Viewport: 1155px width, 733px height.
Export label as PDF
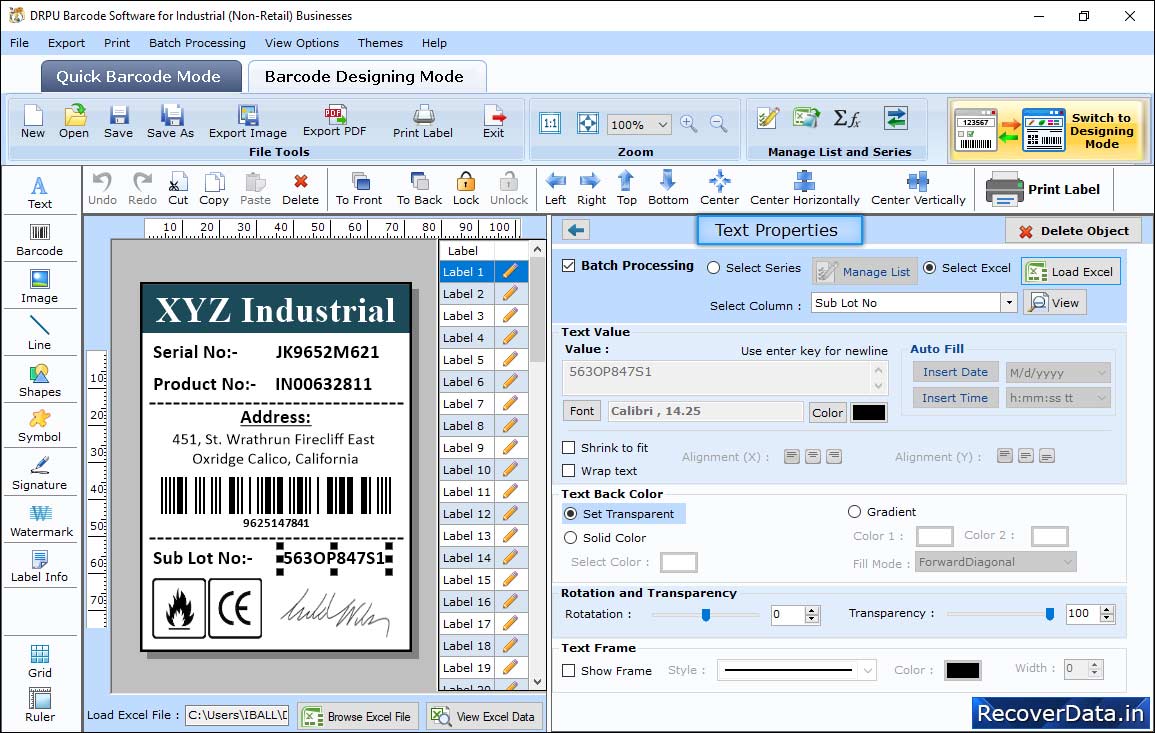pos(334,122)
